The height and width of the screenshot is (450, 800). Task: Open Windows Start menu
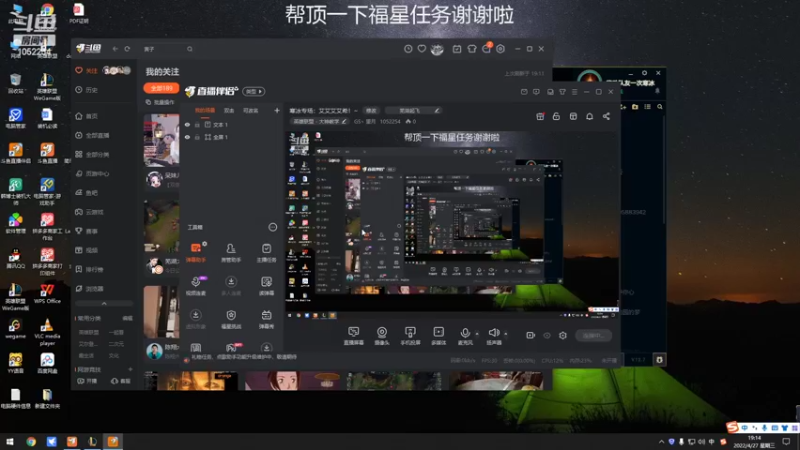point(10,441)
